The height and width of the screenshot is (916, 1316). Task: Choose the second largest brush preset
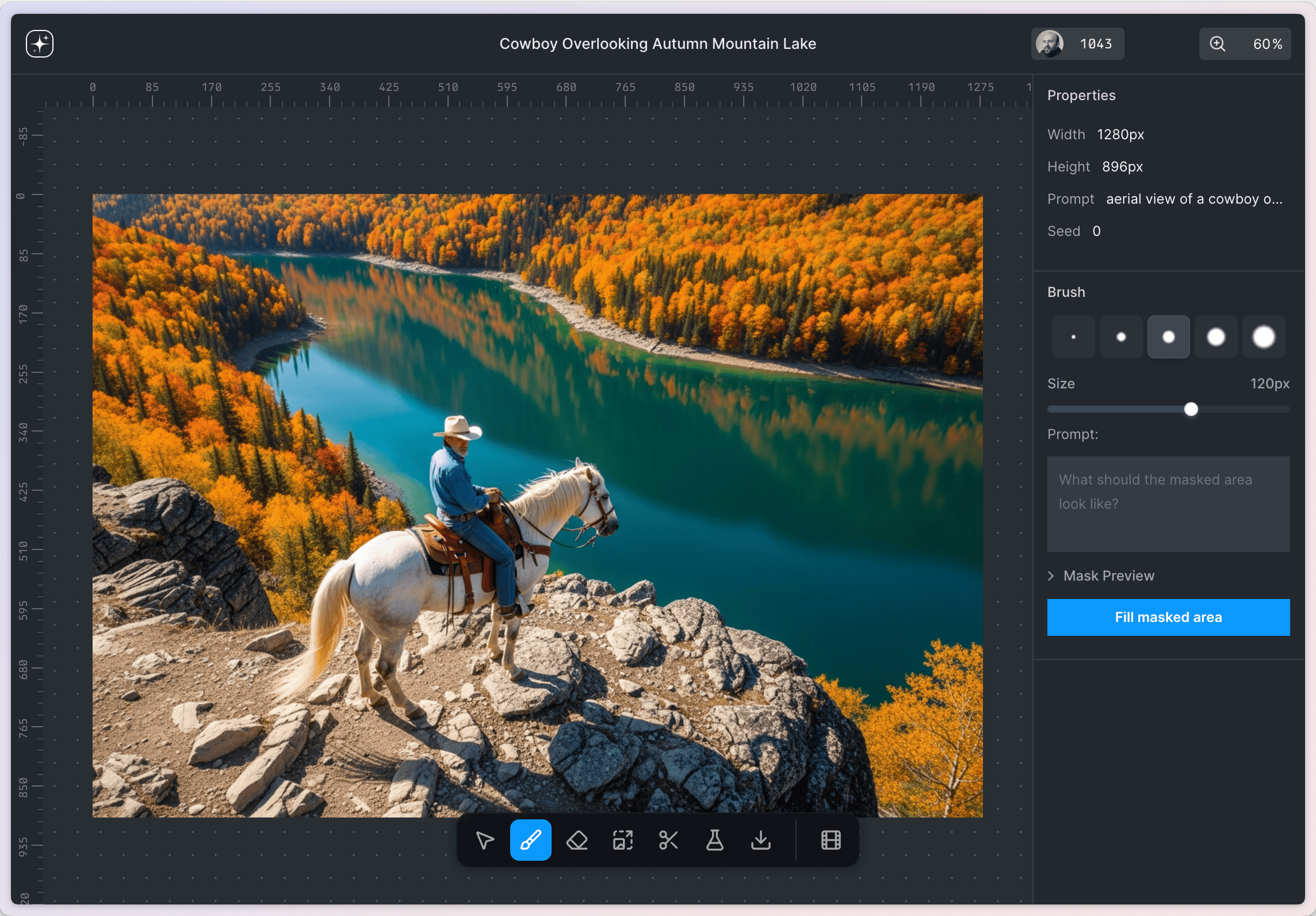click(1216, 337)
